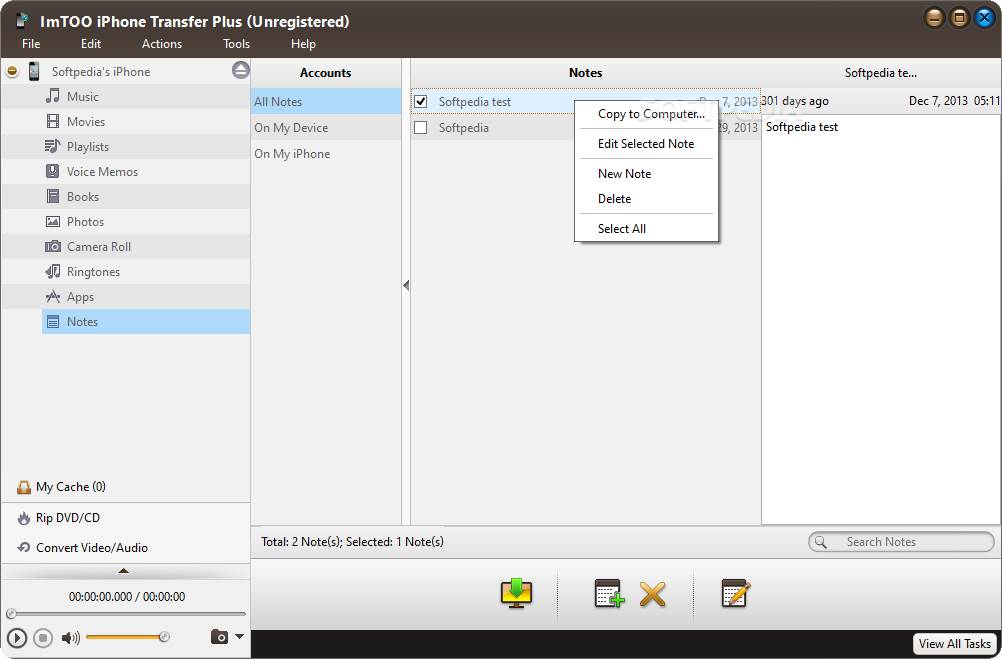Open Camera Roll category label
This screenshot has height=659, width=1002.
(99, 247)
